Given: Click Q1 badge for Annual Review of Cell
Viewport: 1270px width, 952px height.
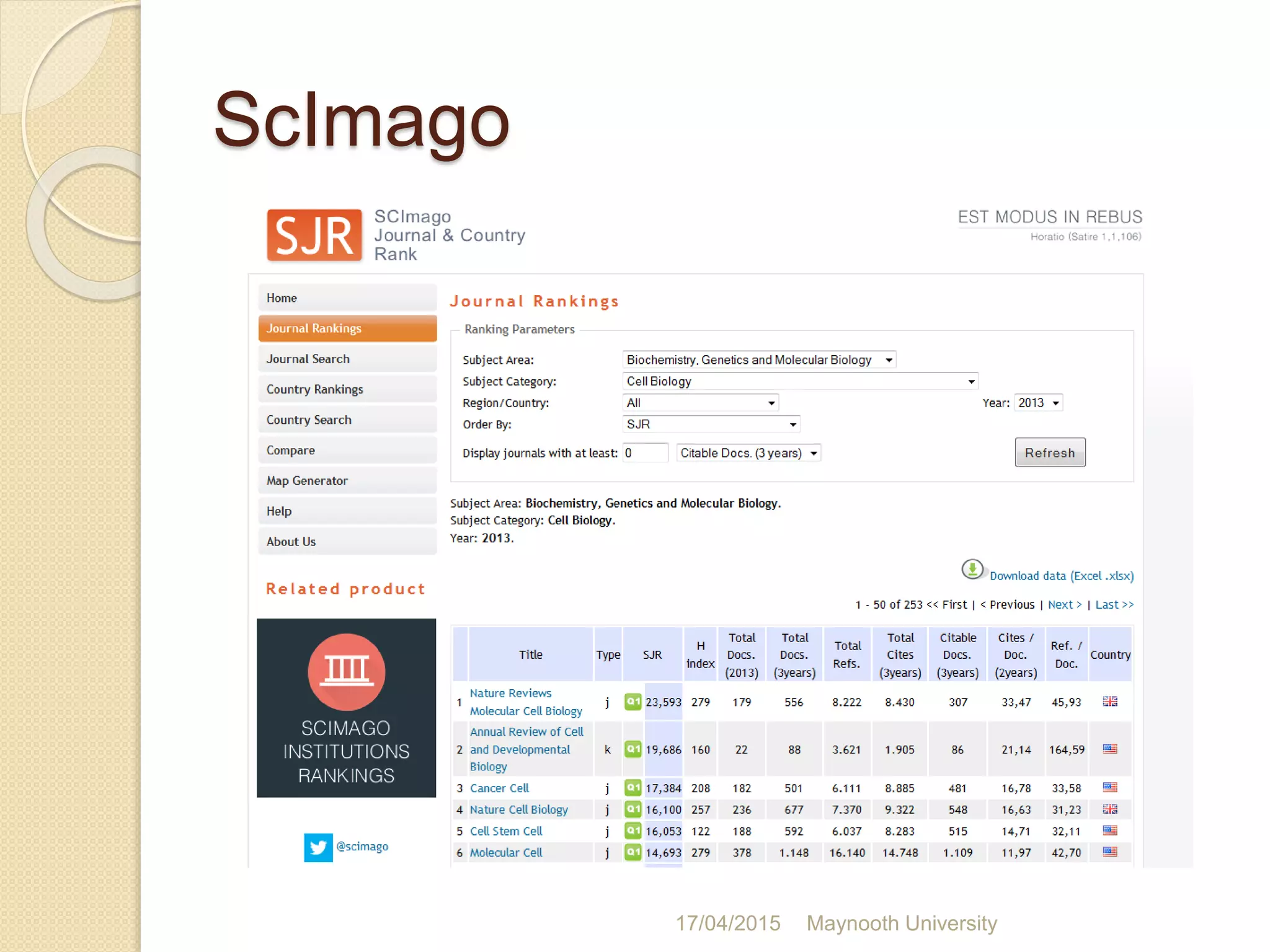Looking at the screenshot, I should [x=633, y=749].
